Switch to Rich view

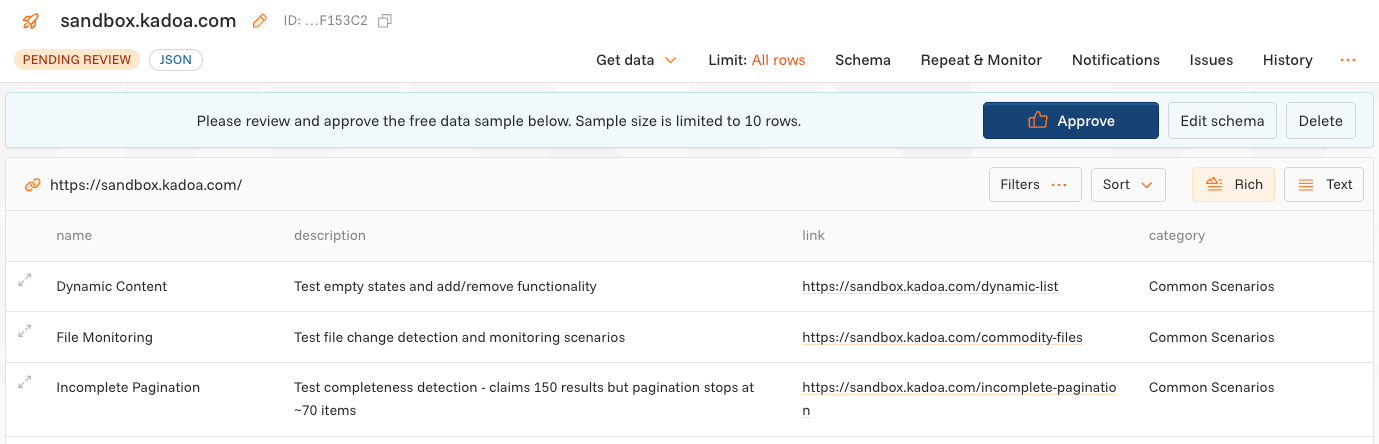1233,184
